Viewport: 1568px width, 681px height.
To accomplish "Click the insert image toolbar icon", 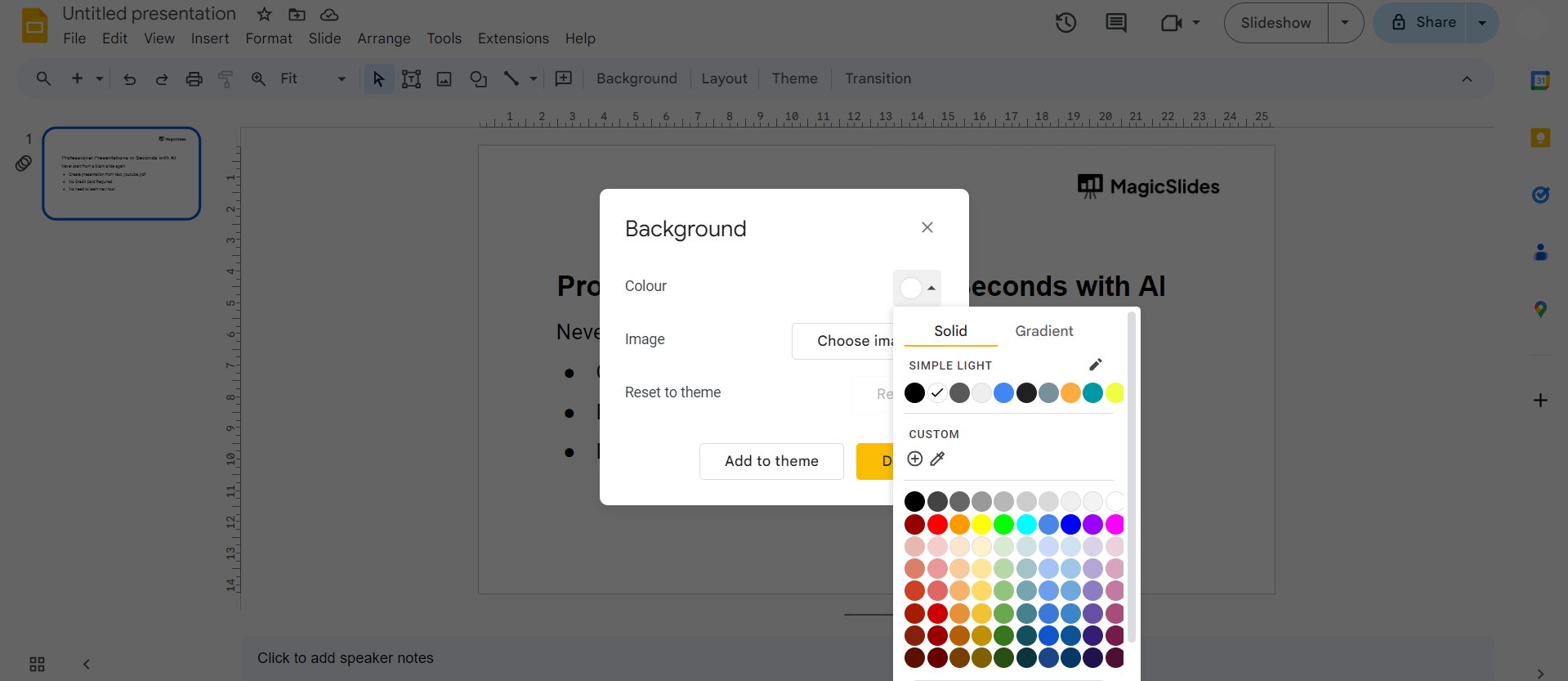I will (x=444, y=78).
